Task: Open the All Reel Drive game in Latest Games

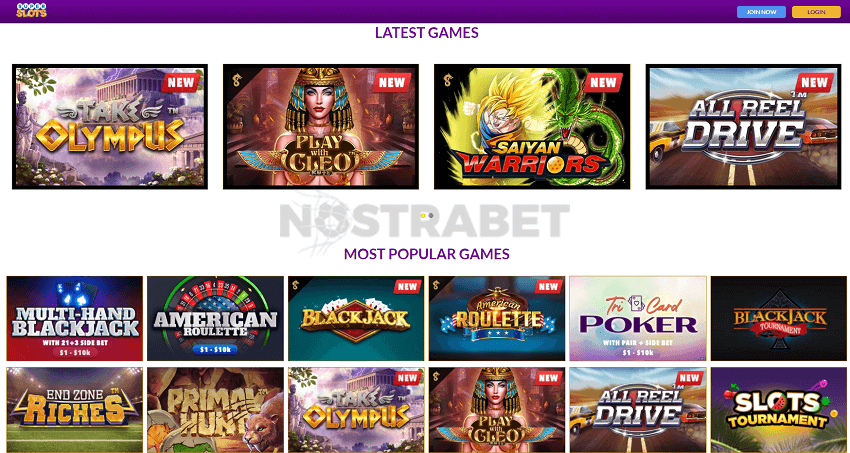Action: 743,127
